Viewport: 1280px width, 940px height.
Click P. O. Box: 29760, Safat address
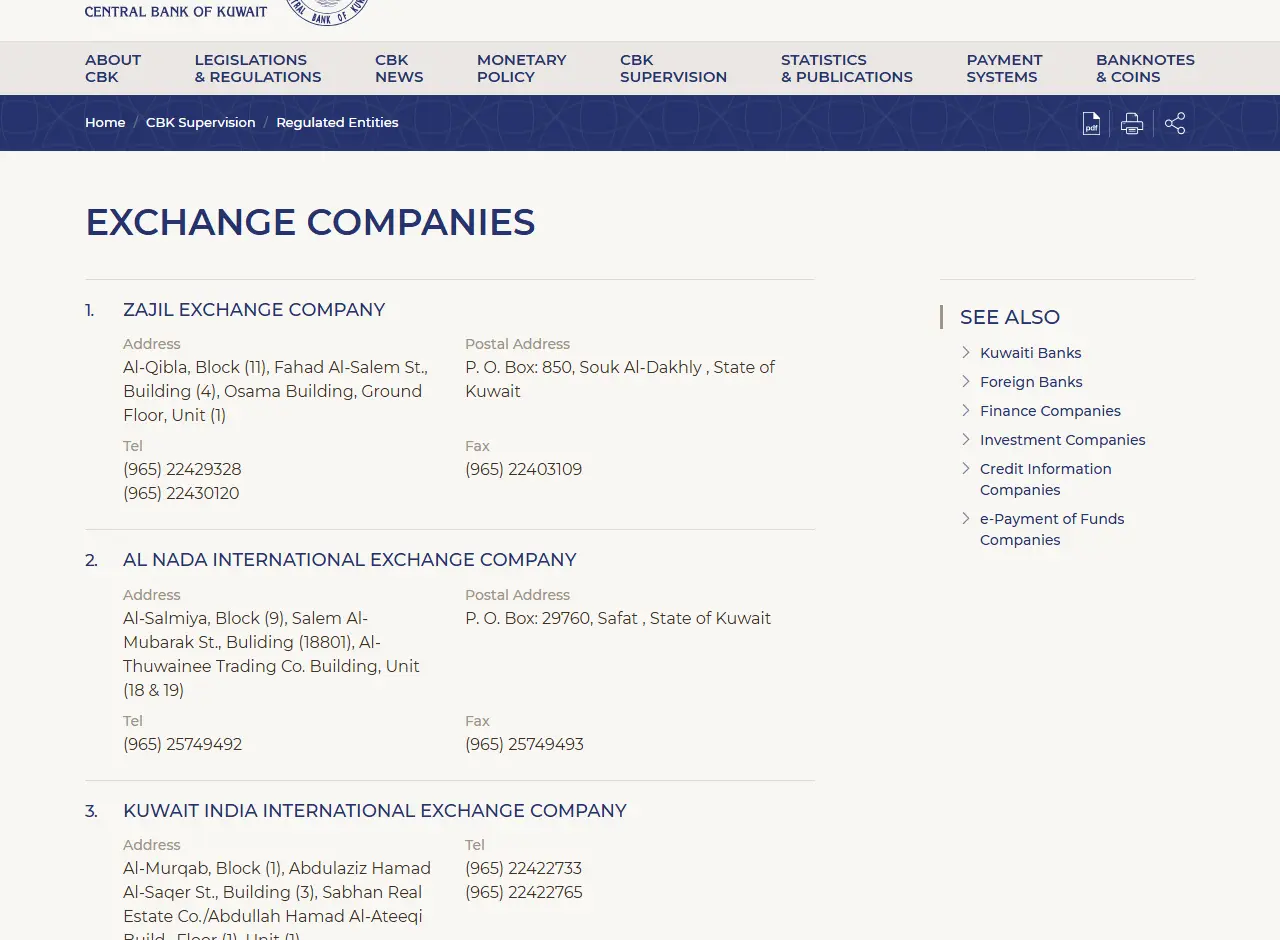coord(618,618)
